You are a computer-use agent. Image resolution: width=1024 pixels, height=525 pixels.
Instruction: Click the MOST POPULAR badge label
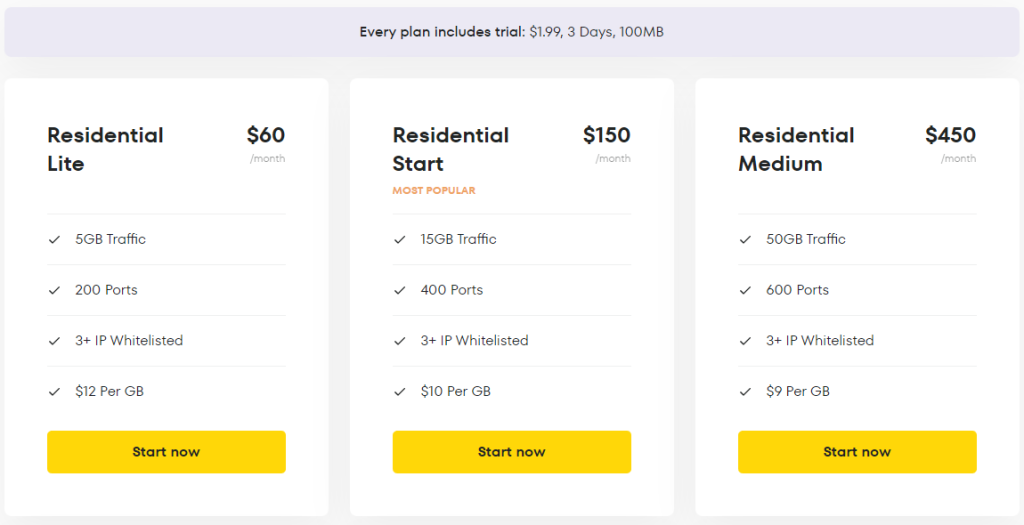pyautogui.click(x=434, y=190)
